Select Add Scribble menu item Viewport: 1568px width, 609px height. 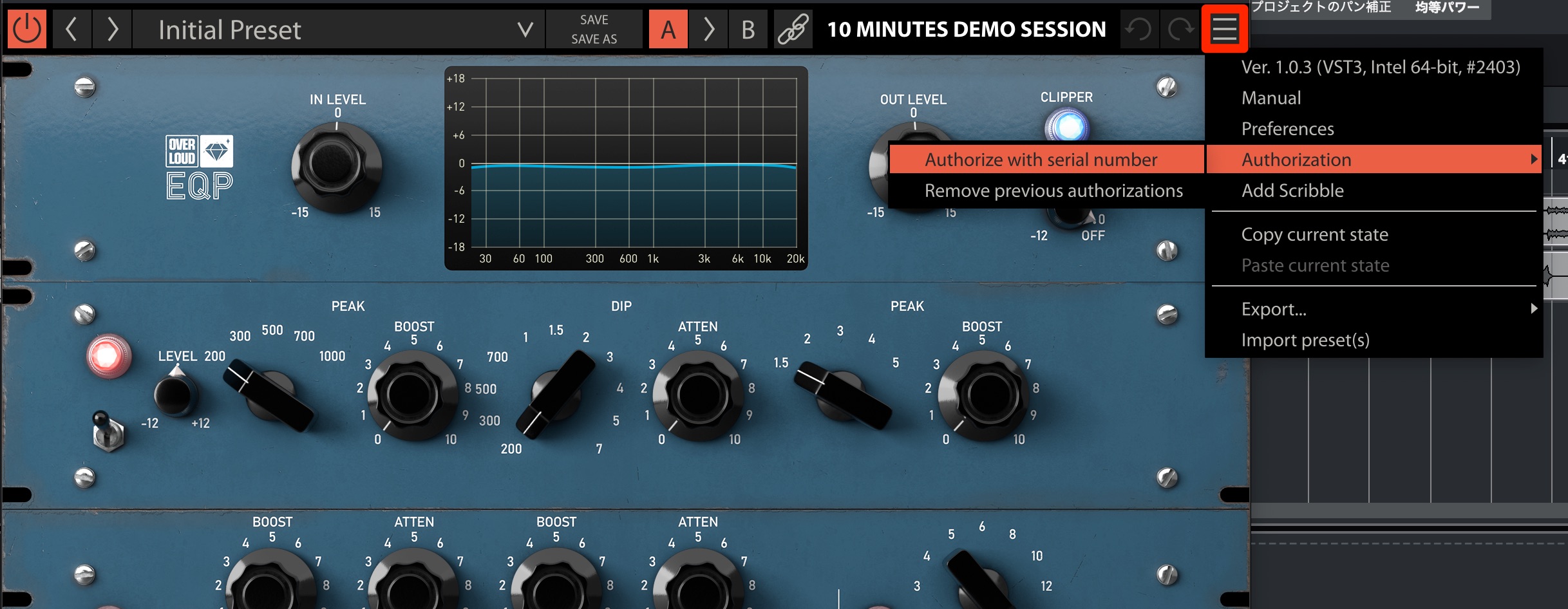point(1374,191)
